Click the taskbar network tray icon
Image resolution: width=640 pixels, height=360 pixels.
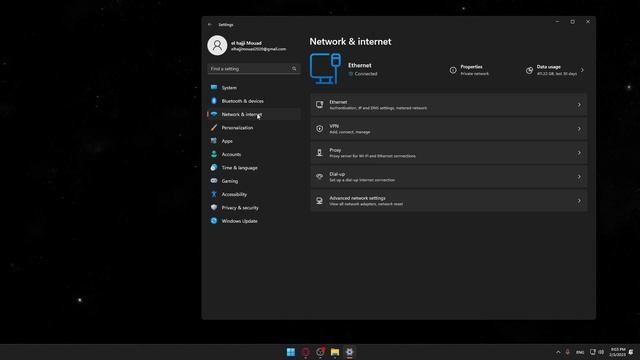pos(593,352)
